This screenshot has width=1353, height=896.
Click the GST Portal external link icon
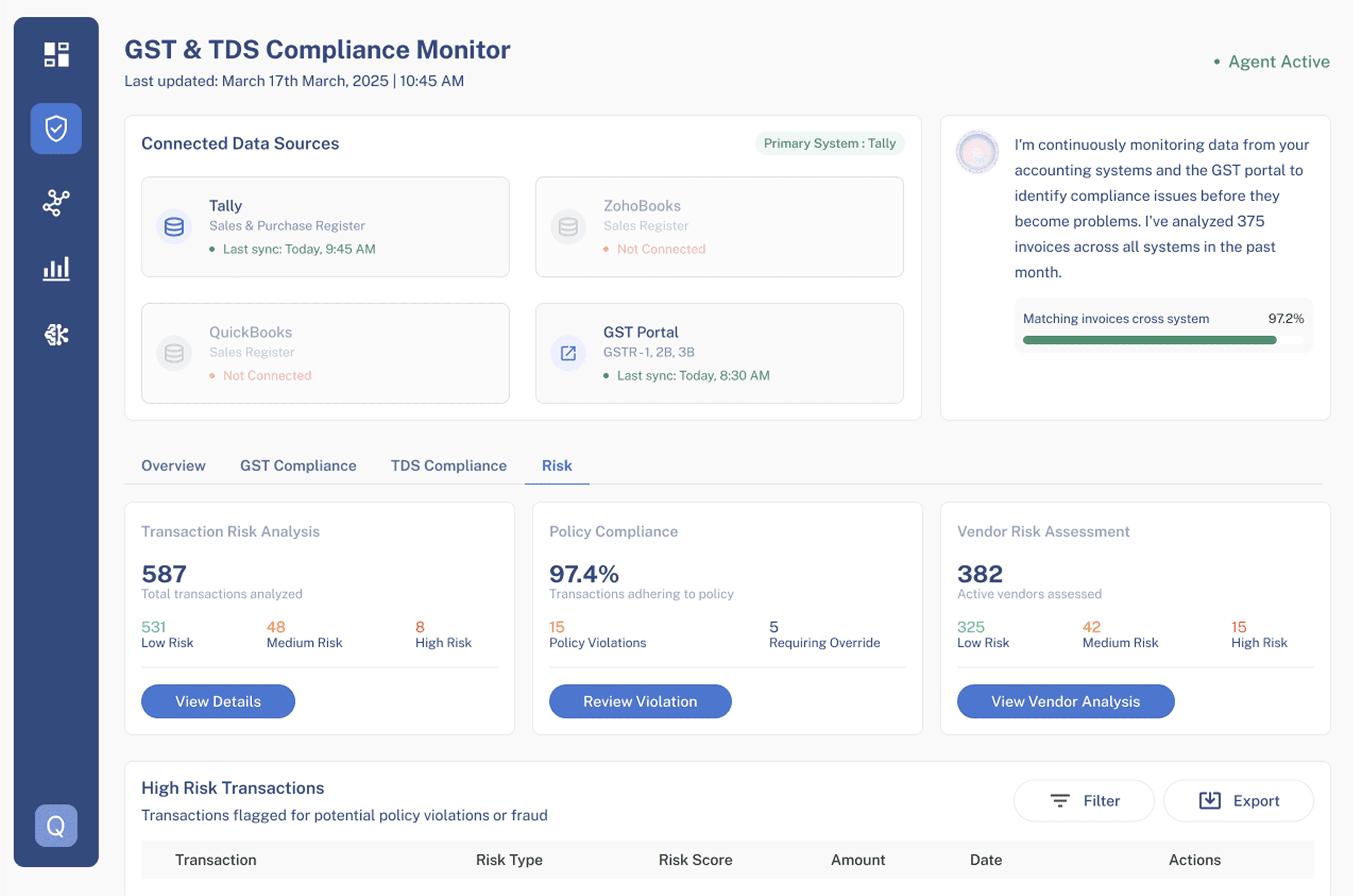(568, 353)
